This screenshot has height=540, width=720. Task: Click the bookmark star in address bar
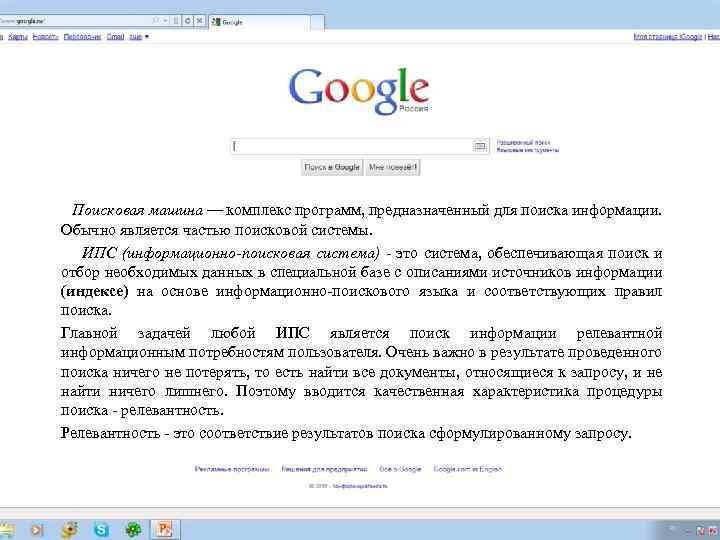(156, 21)
